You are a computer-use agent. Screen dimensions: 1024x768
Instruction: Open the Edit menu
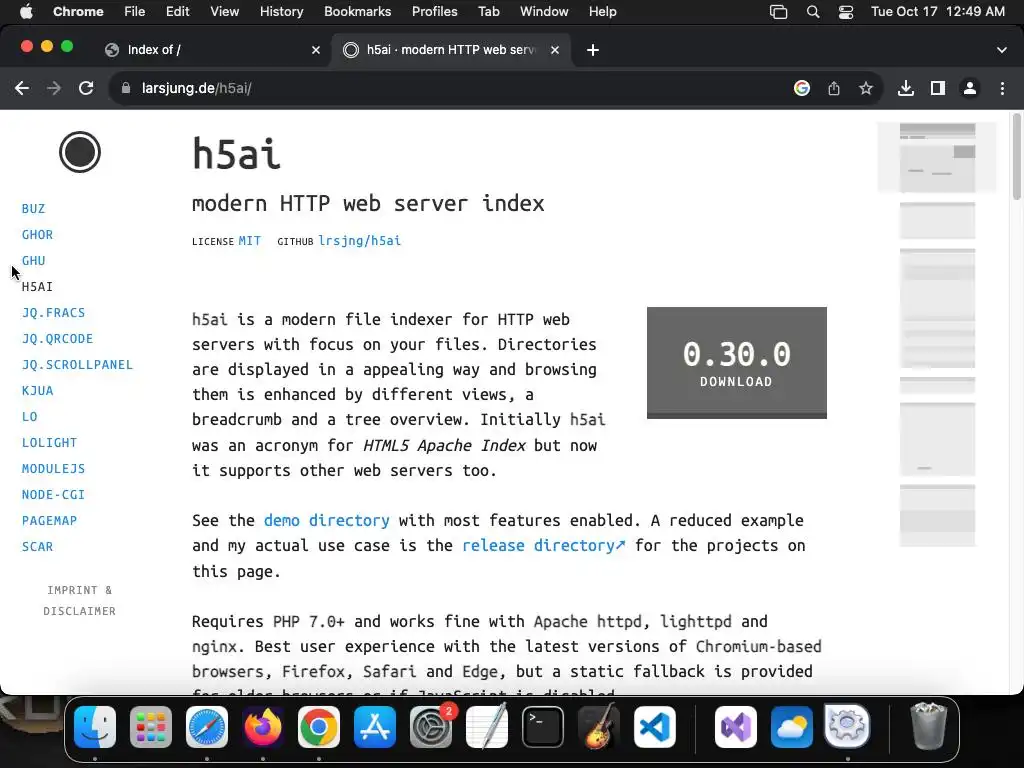(178, 12)
